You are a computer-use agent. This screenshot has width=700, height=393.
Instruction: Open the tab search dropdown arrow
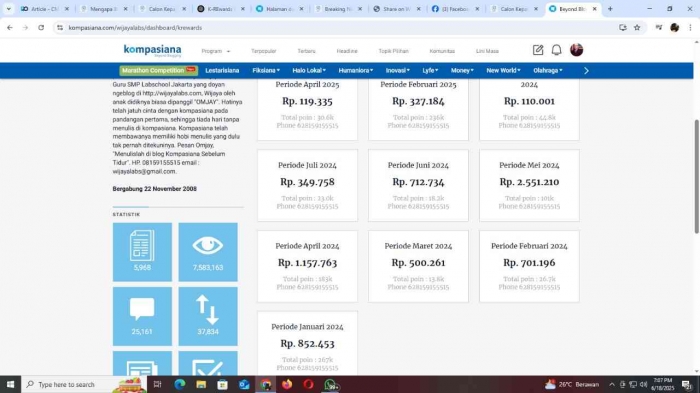pyautogui.click(x=8, y=9)
